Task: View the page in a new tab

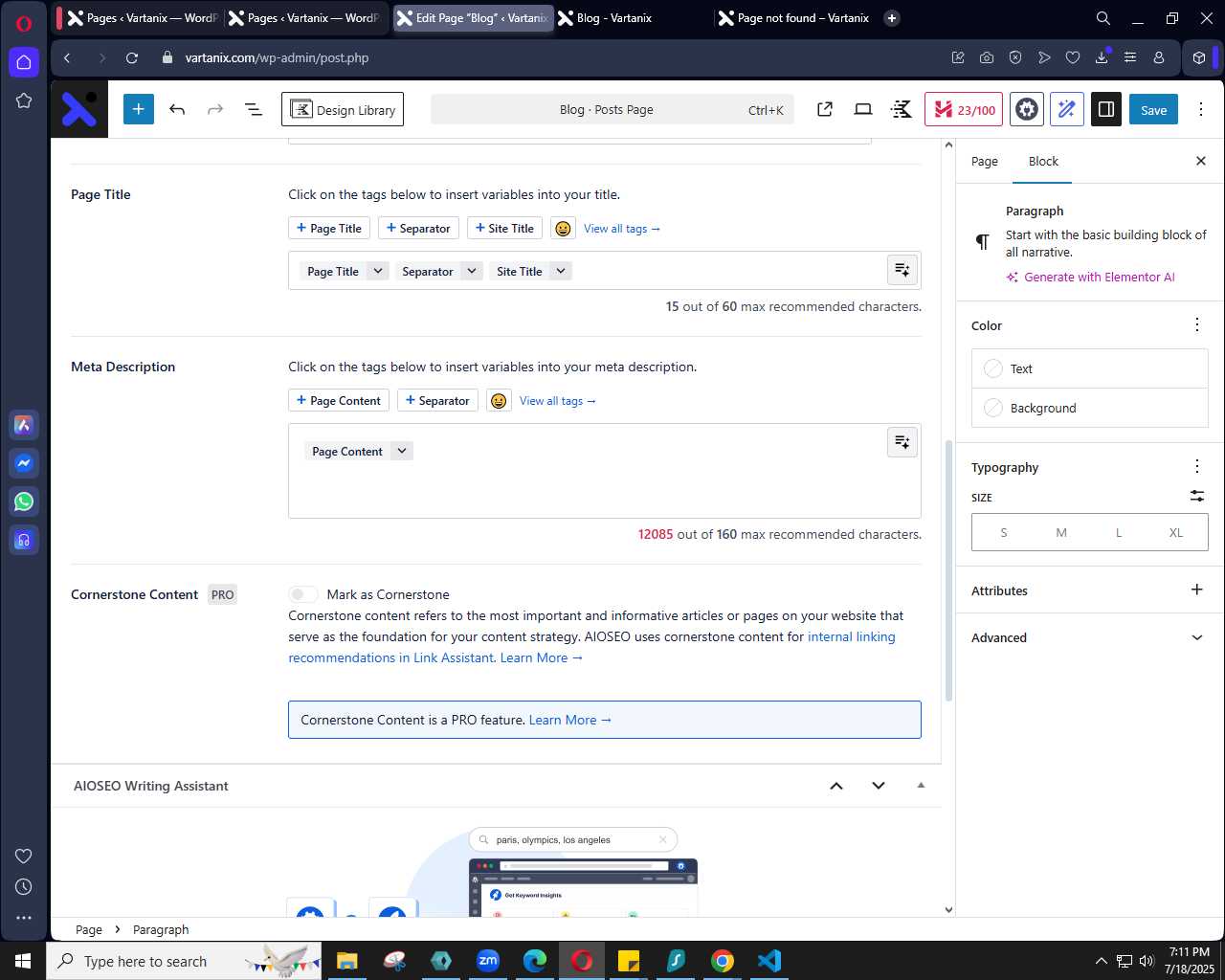Action: click(x=824, y=109)
